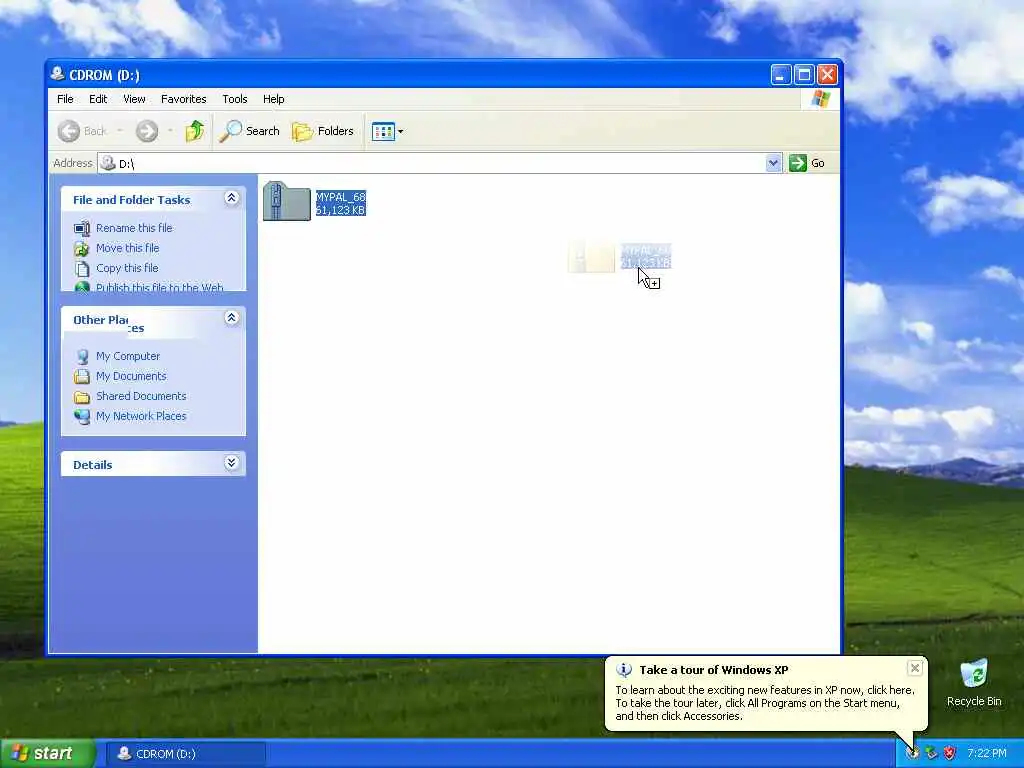
Task: Click the My Network Places icon
Action: [x=82, y=417]
